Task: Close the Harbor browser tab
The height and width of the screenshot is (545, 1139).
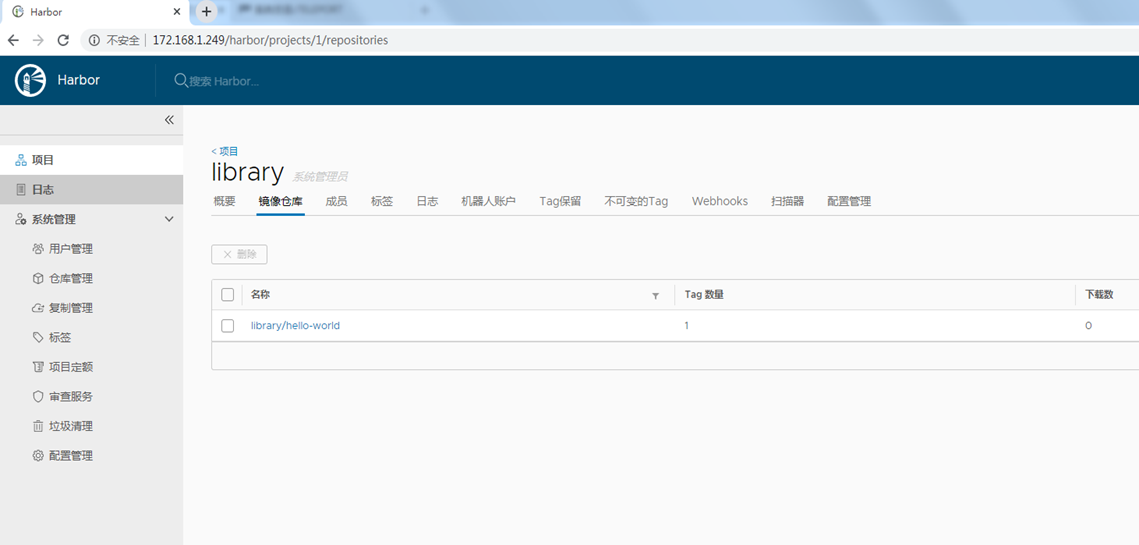Action: point(177,12)
